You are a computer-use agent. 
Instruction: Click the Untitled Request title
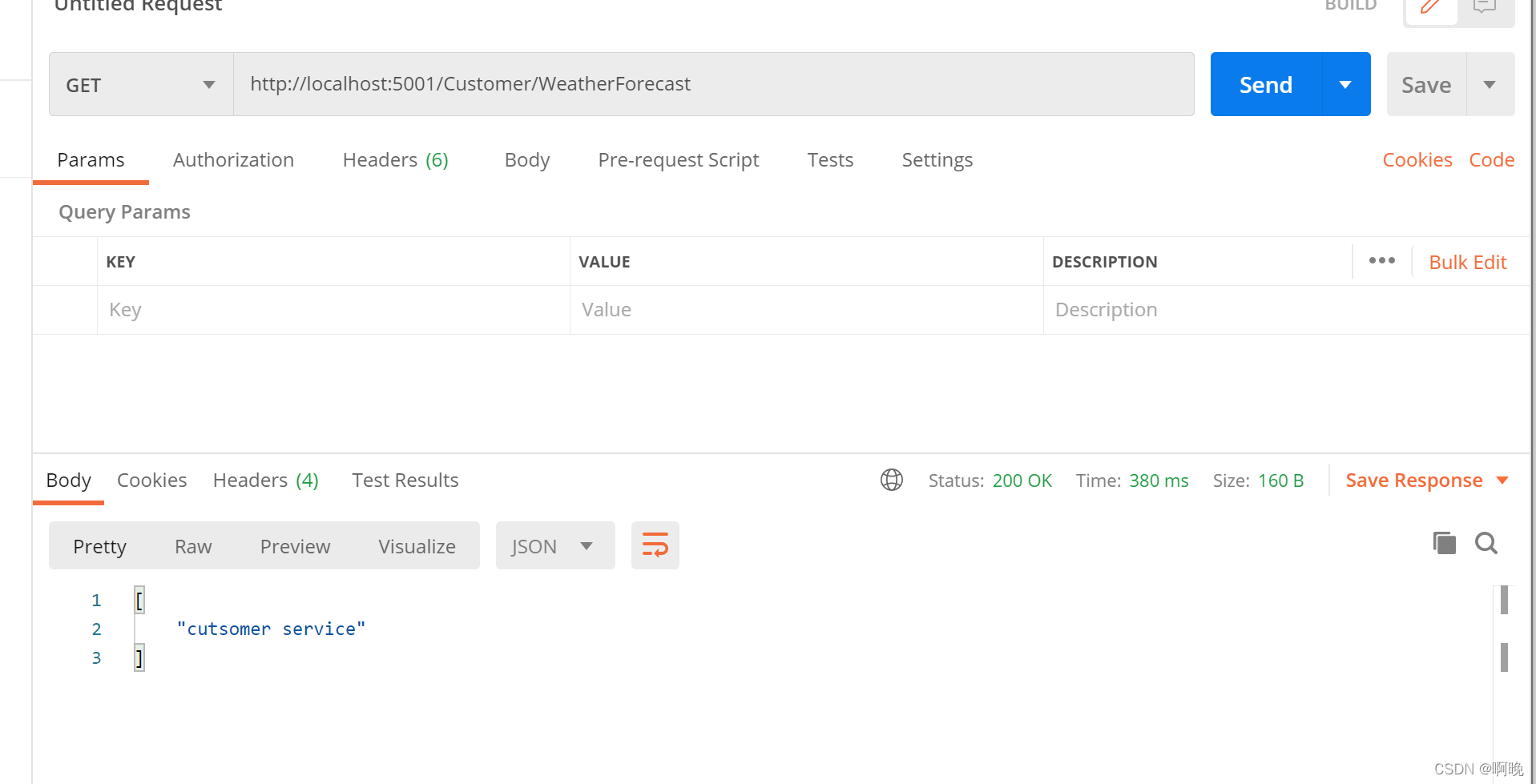point(138,6)
